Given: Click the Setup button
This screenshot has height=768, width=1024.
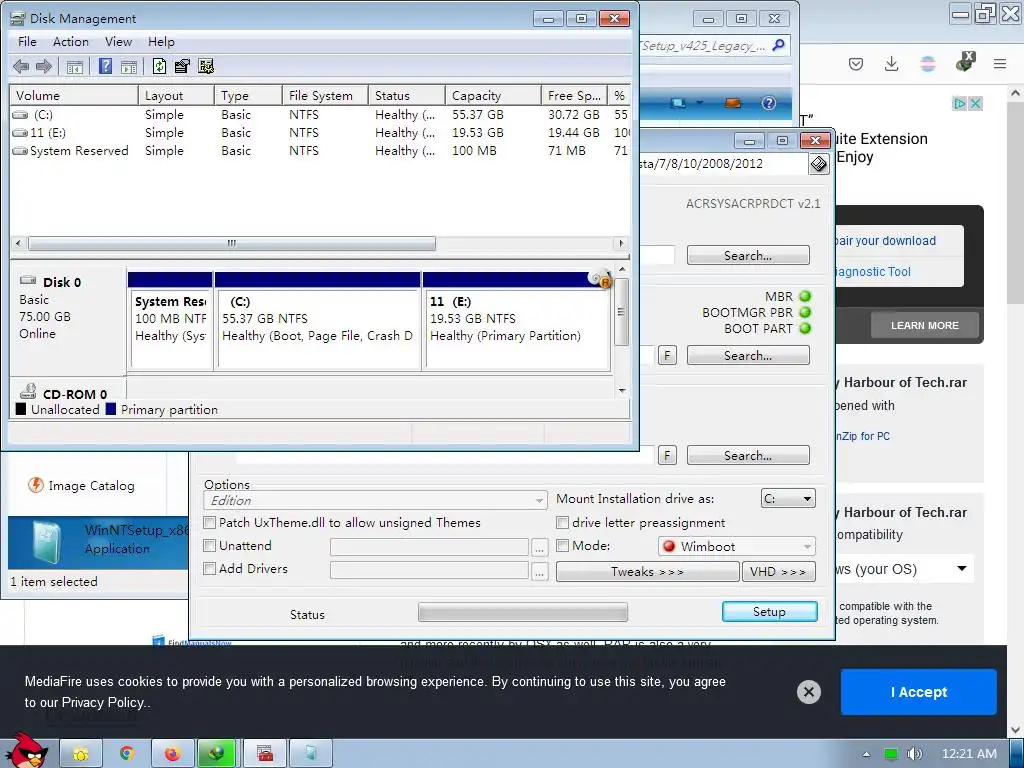Looking at the screenshot, I should pos(769,611).
